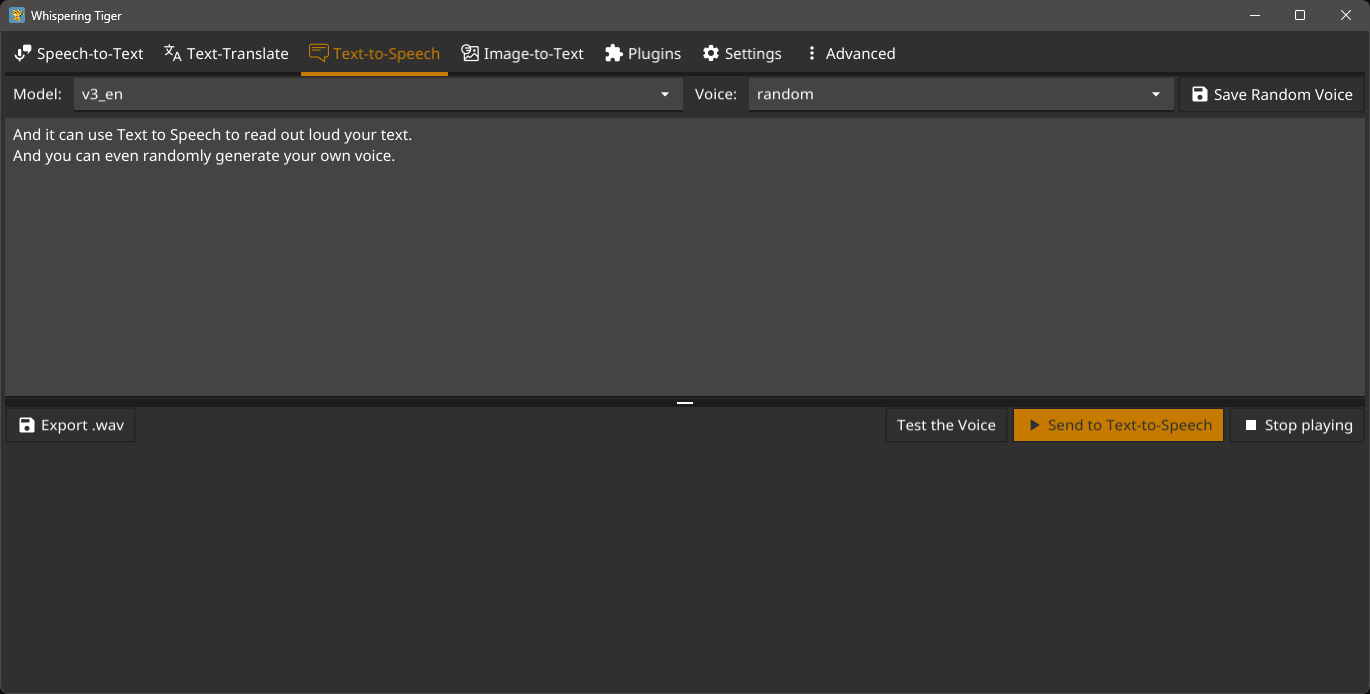Open the Settings tab
This screenshot has width=1370, height=694.
(742, 54)
